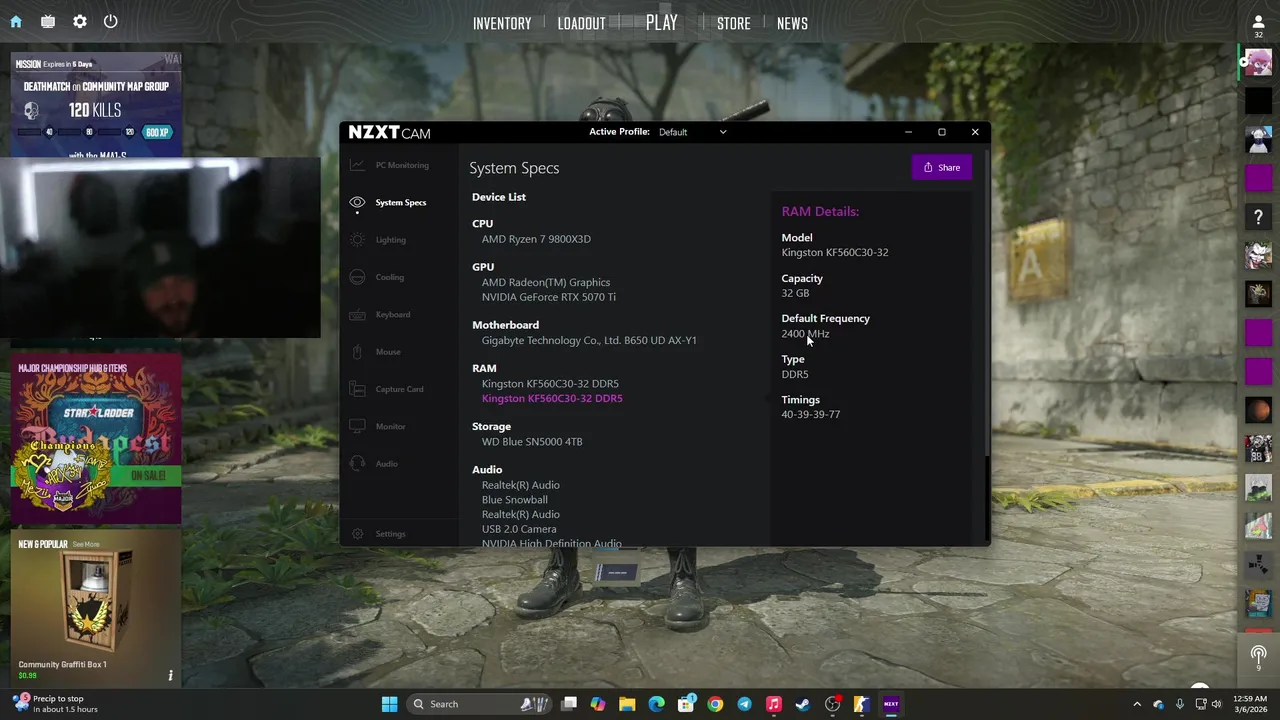Viewport: 1280px width, 720px height.
Task: Click the 2400 MHz default frequency value
Action: (805, 333)
